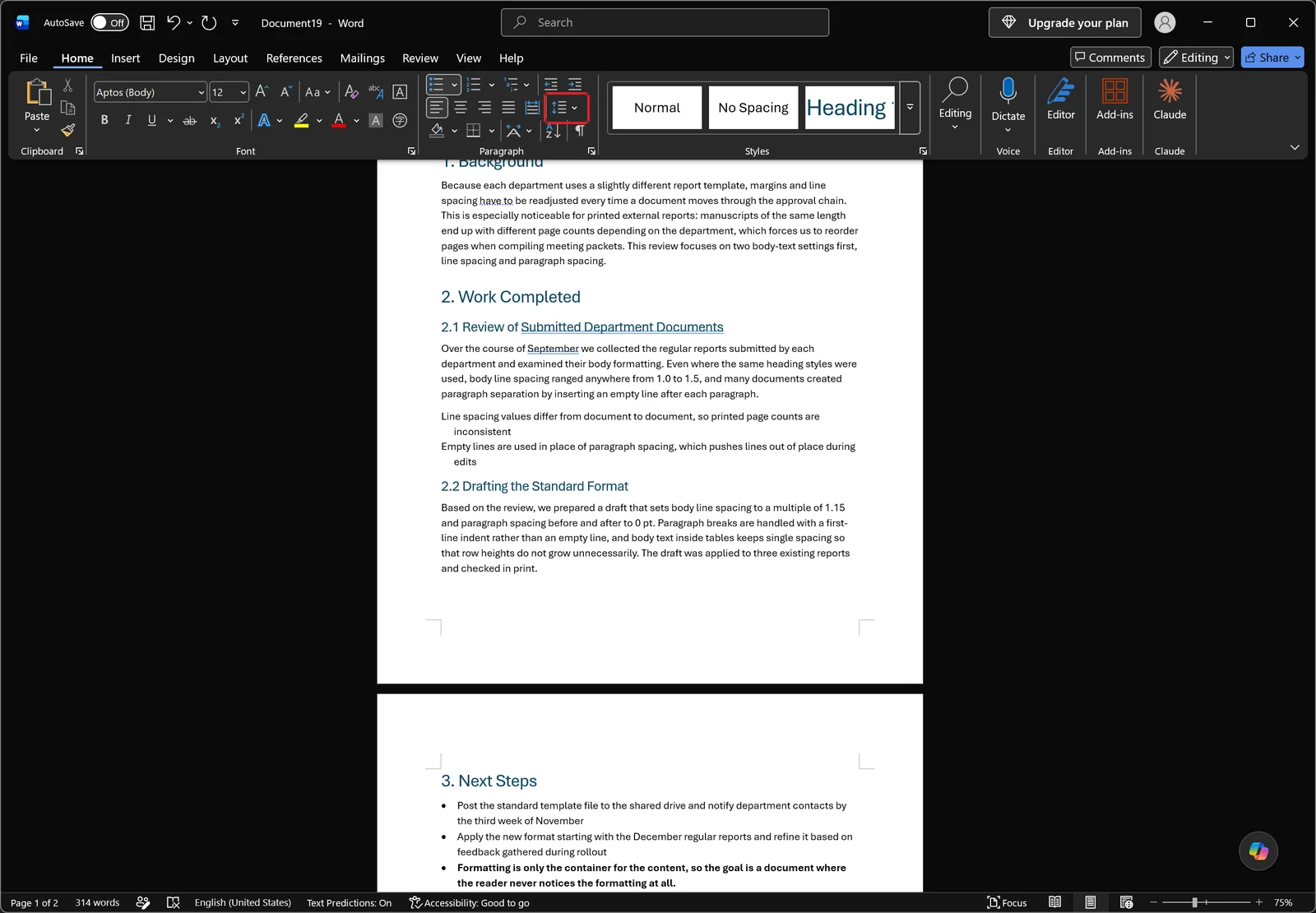
Task: Open the numbering list dropdown arrow
Action: (492, 85)
